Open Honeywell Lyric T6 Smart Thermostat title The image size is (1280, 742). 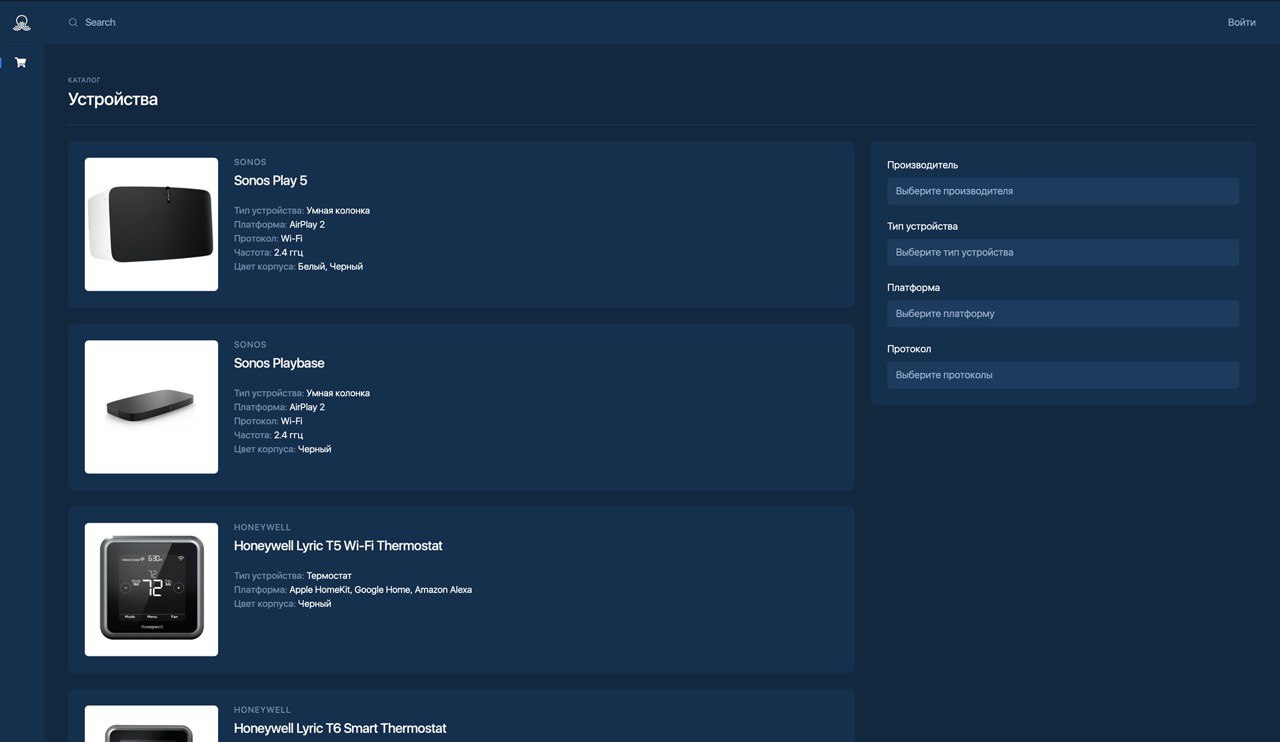[340, 728]
